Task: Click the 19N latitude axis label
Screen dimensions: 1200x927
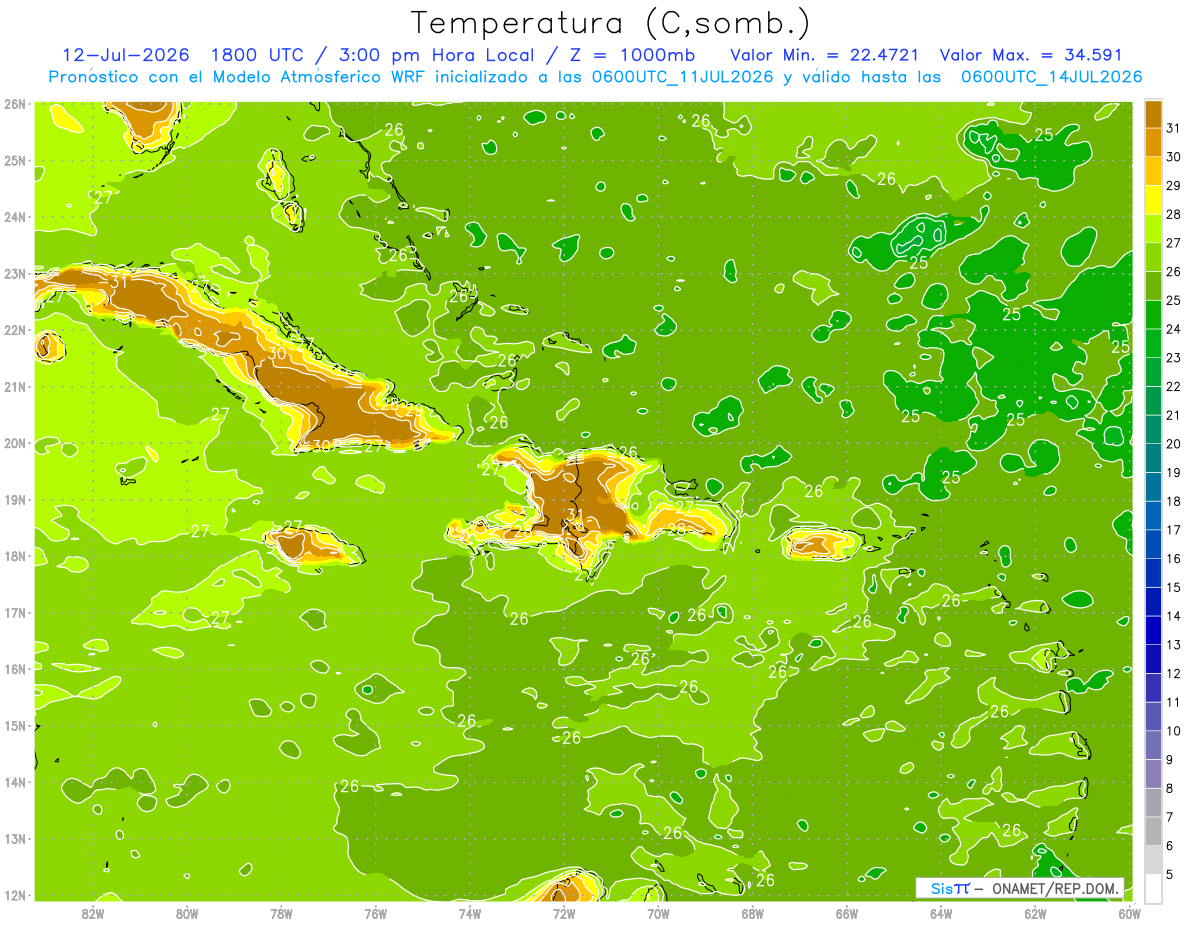Action: (x=15, y=500)
